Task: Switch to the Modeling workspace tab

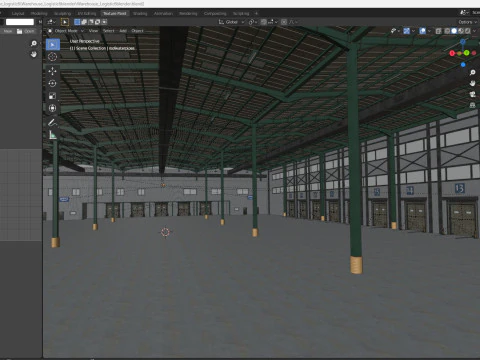Action: point(39,13)
